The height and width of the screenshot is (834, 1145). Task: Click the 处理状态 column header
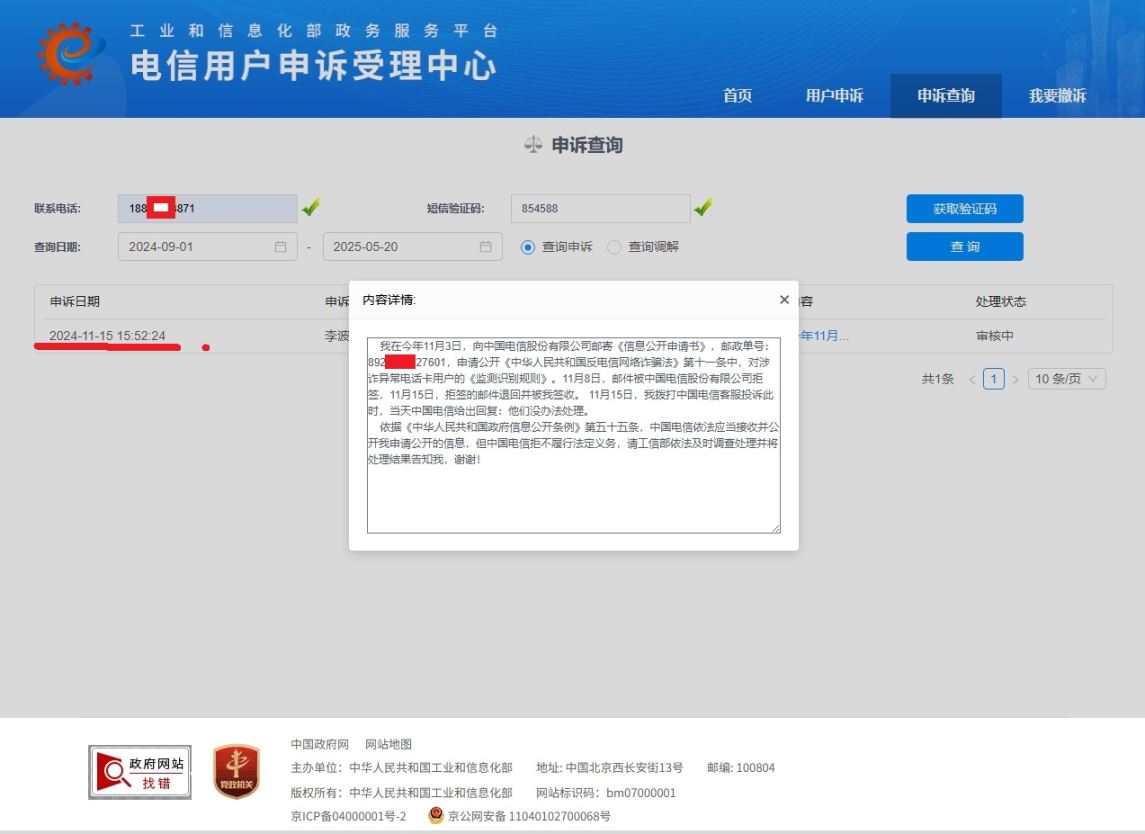click(1000, 302)
